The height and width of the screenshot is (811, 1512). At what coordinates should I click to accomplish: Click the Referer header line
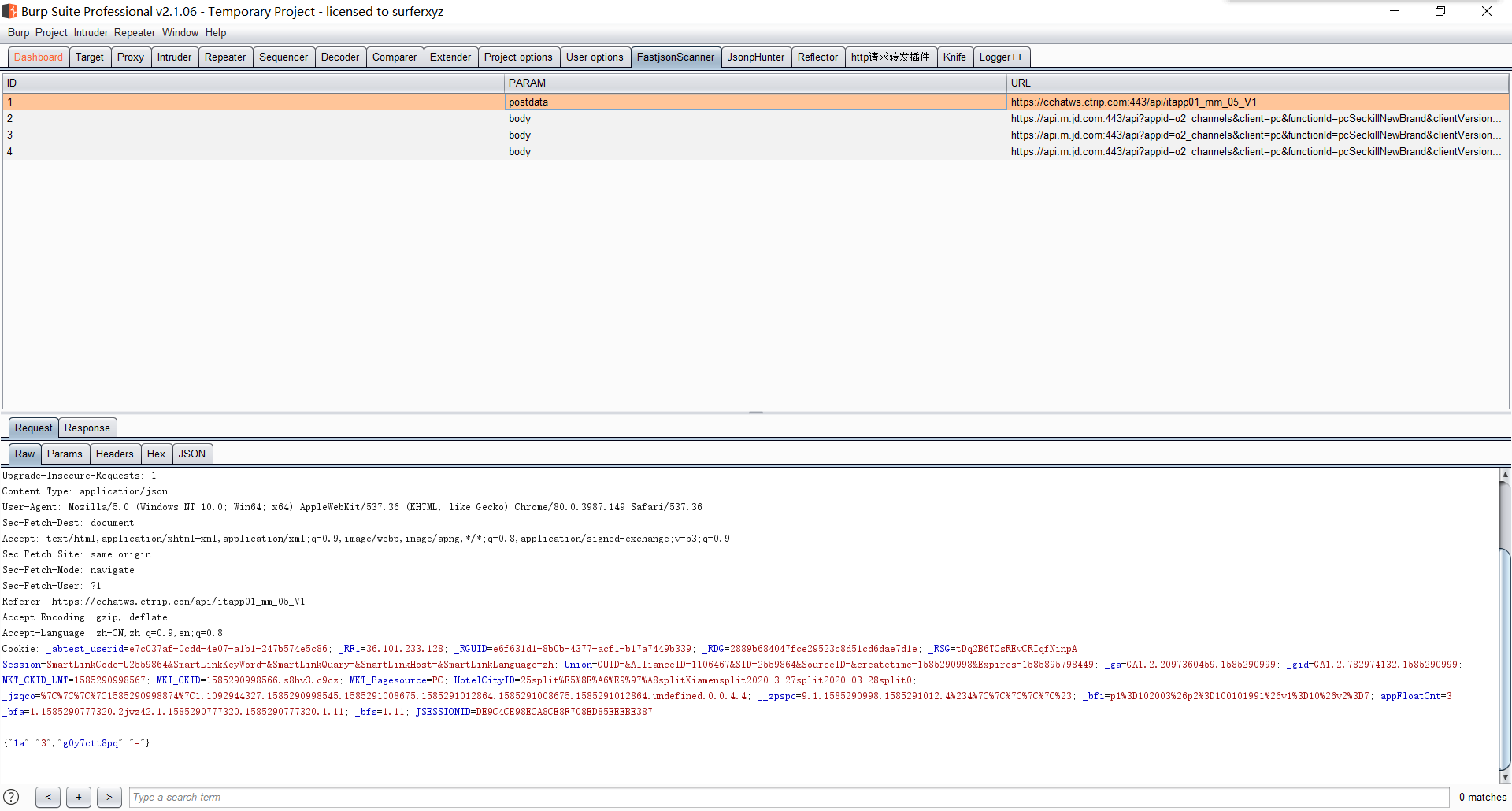pyautogui.click(x=154, y=601)
